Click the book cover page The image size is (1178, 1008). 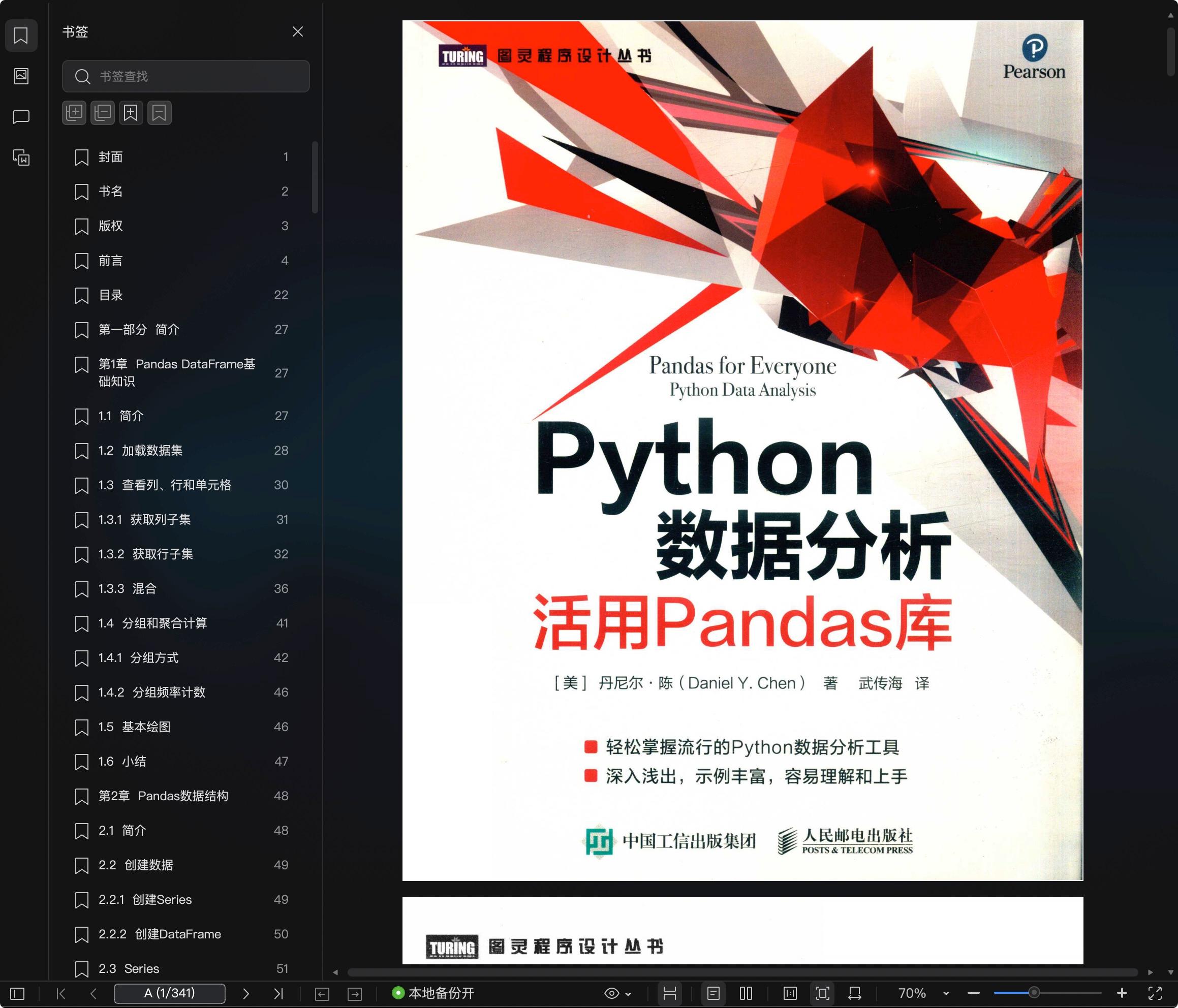pyautogui.click(x=742, y=450)
